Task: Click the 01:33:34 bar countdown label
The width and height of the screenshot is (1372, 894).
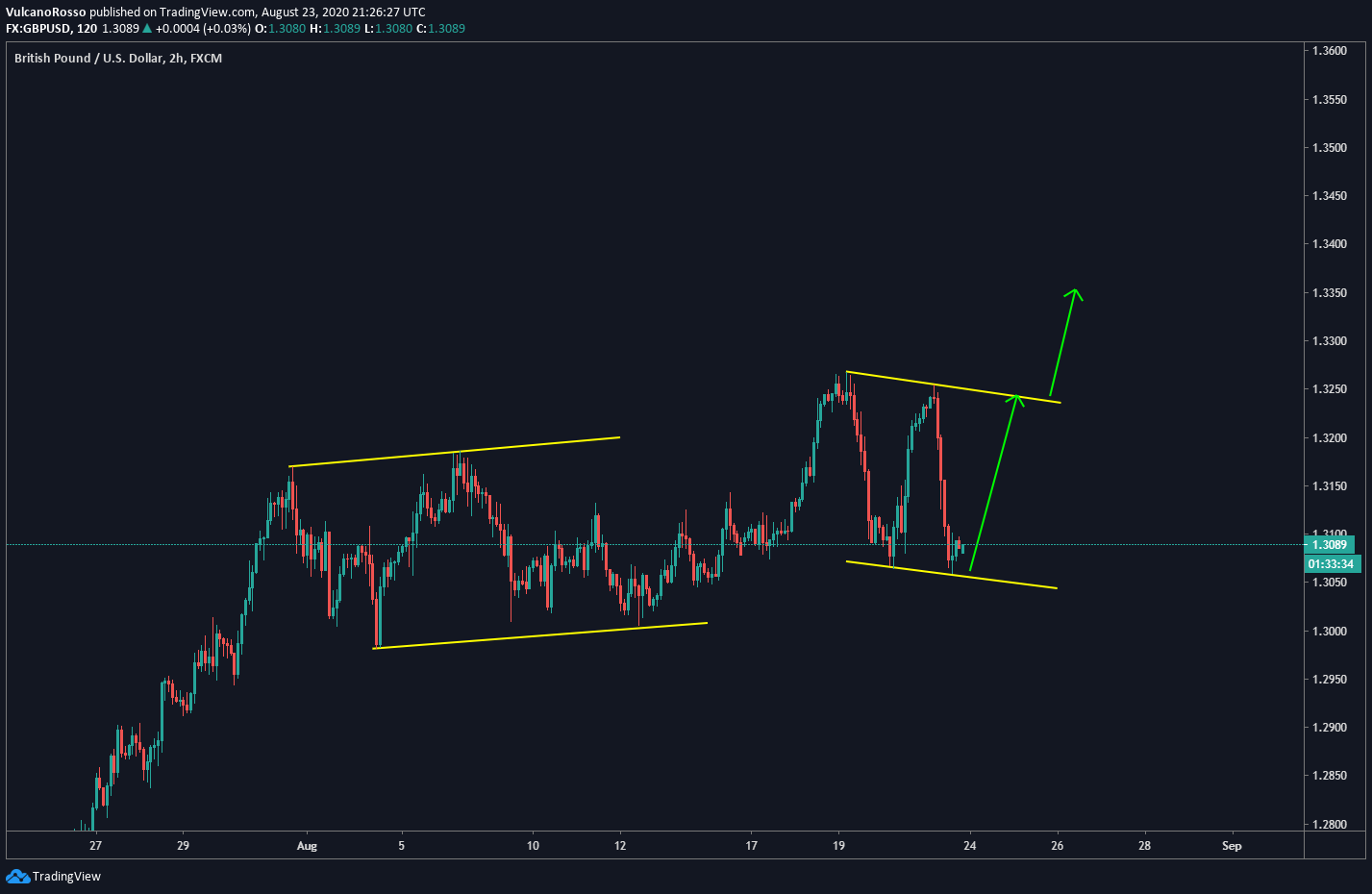Action: pos(1332,564)
